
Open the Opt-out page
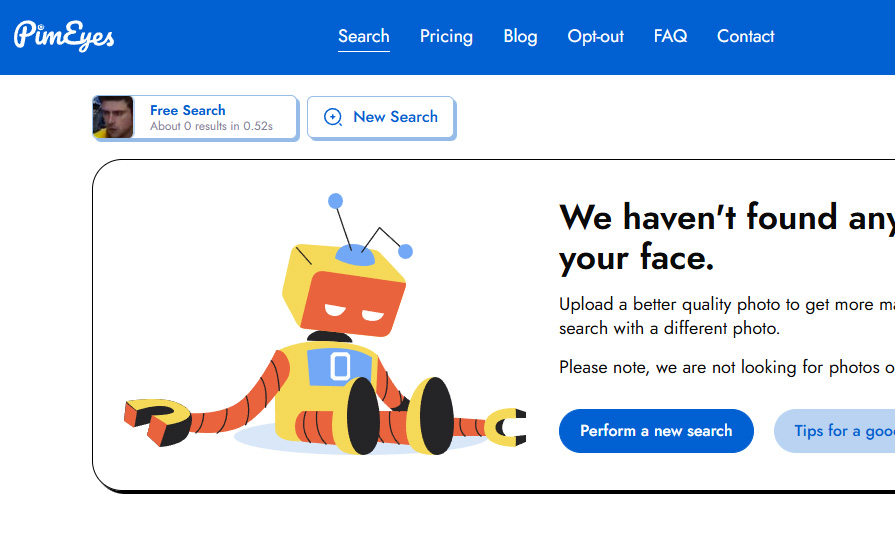[x=595, y=36]
